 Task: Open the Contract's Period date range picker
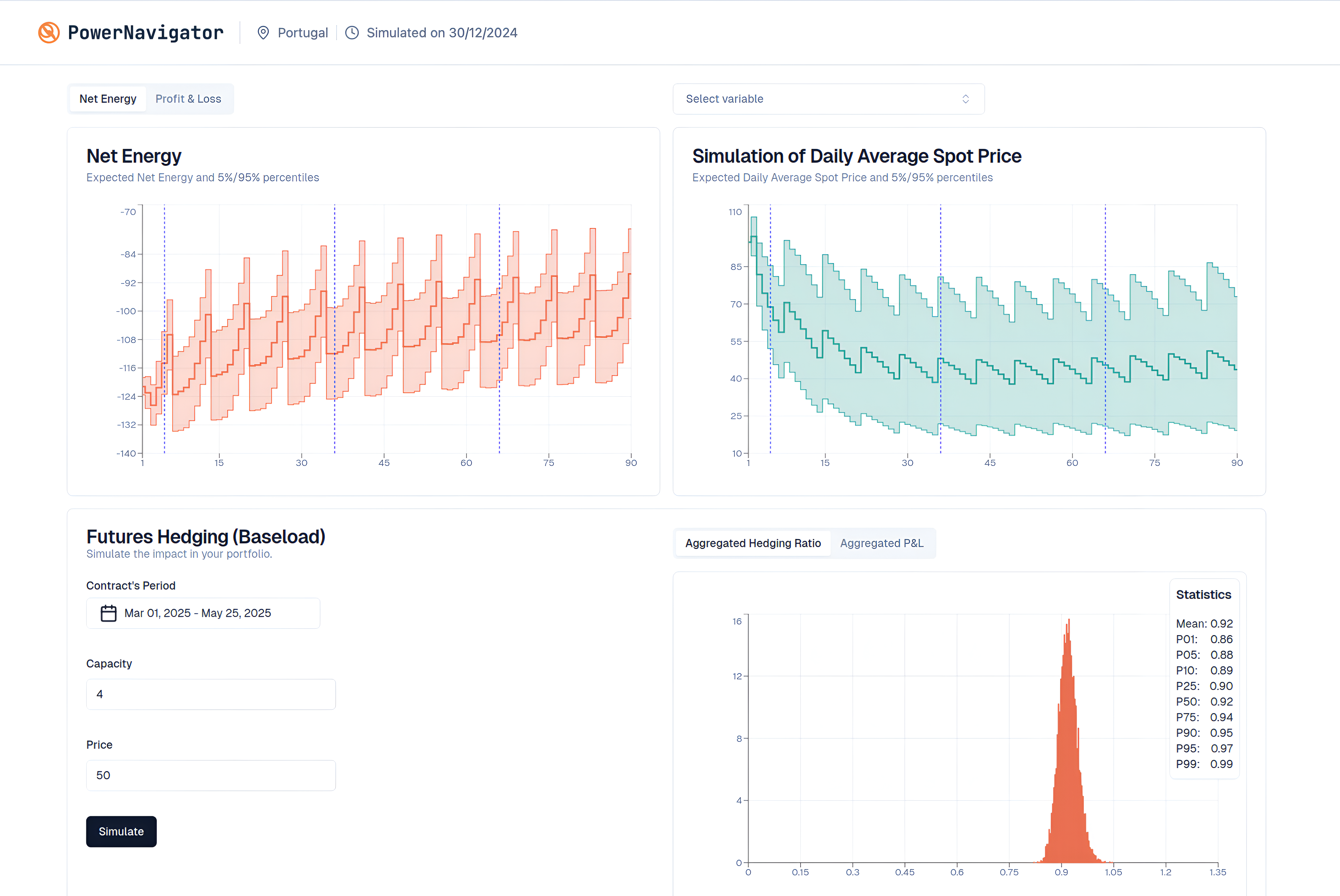pyautogui.click(x=203, y=613)
